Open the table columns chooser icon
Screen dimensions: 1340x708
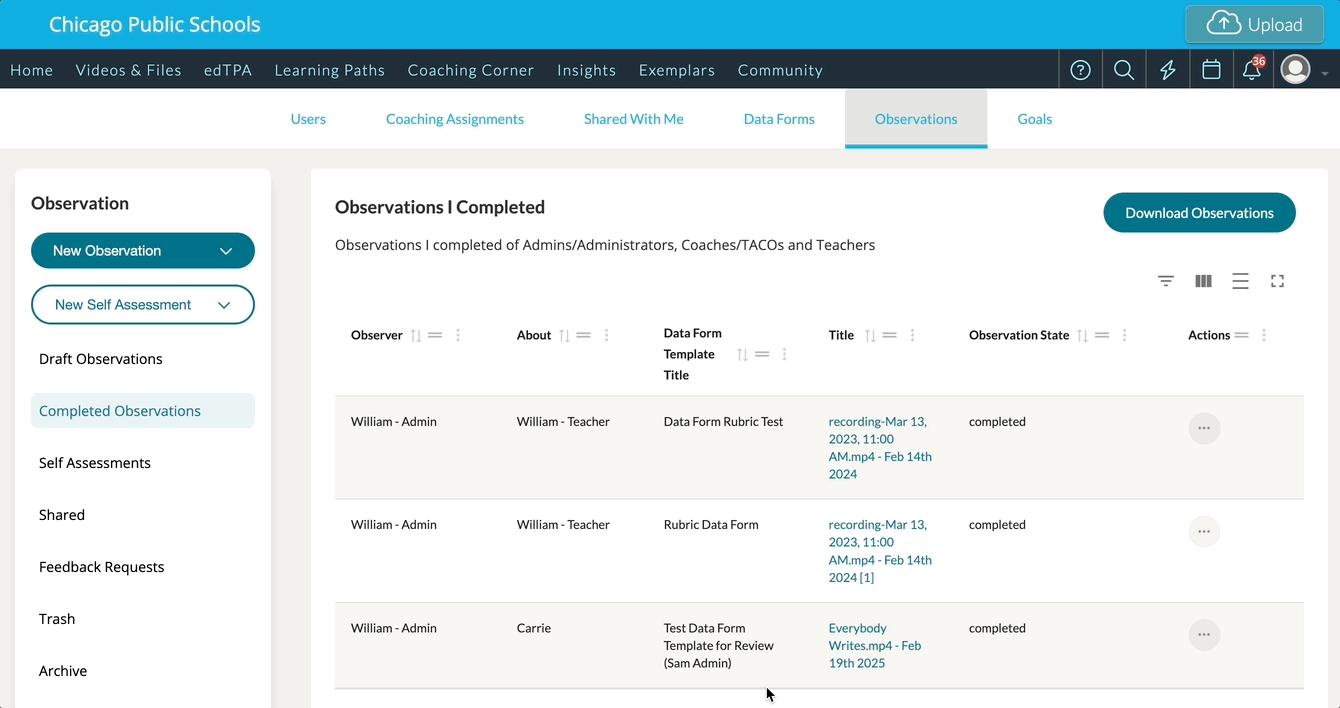coord(1203,282)
